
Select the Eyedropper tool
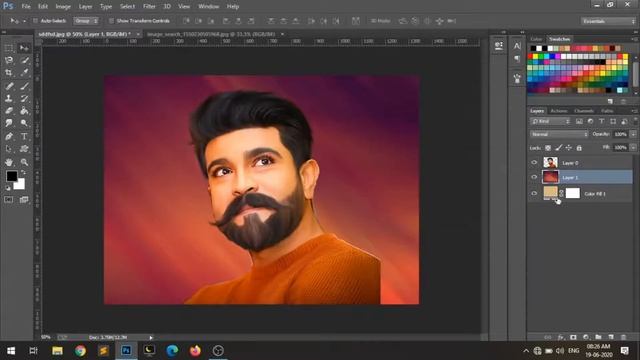pyautogui.click(x=24, y=73)
